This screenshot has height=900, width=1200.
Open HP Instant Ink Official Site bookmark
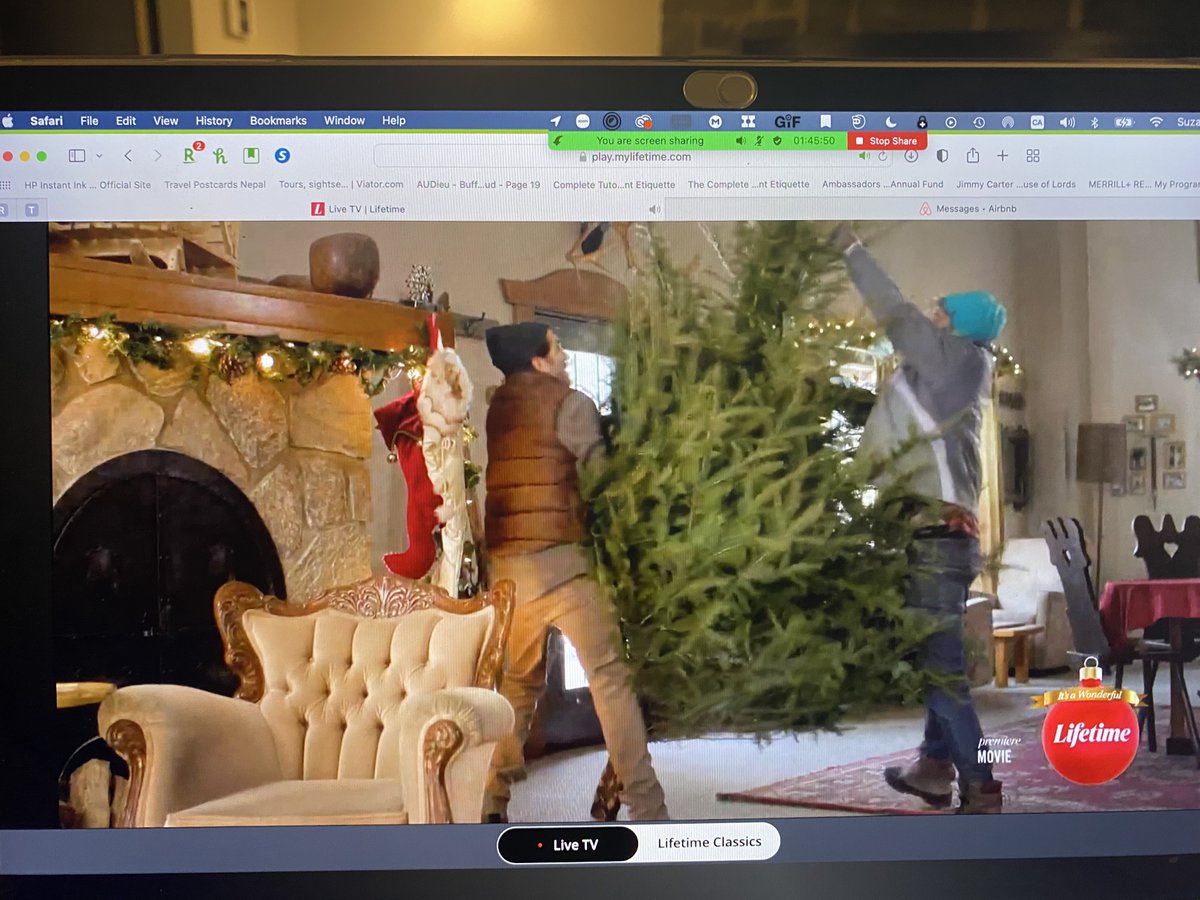click(x=88, y=184)
